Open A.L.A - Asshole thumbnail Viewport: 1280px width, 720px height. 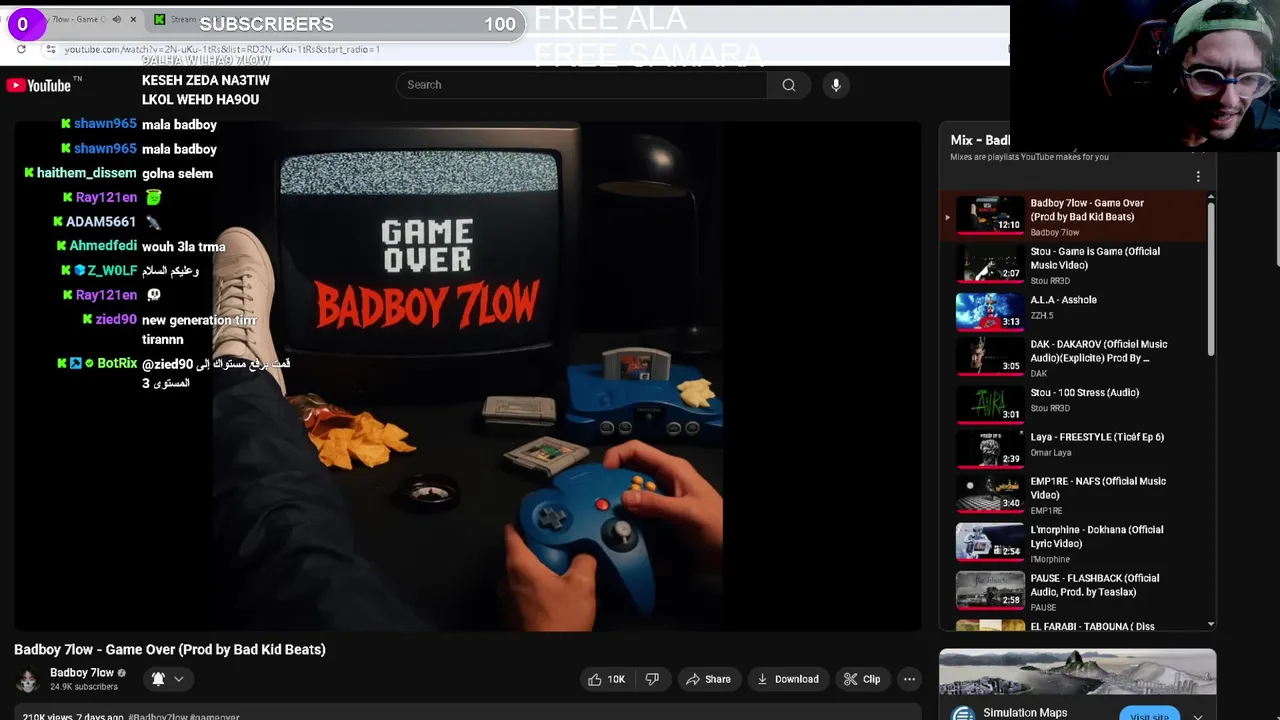989,310
